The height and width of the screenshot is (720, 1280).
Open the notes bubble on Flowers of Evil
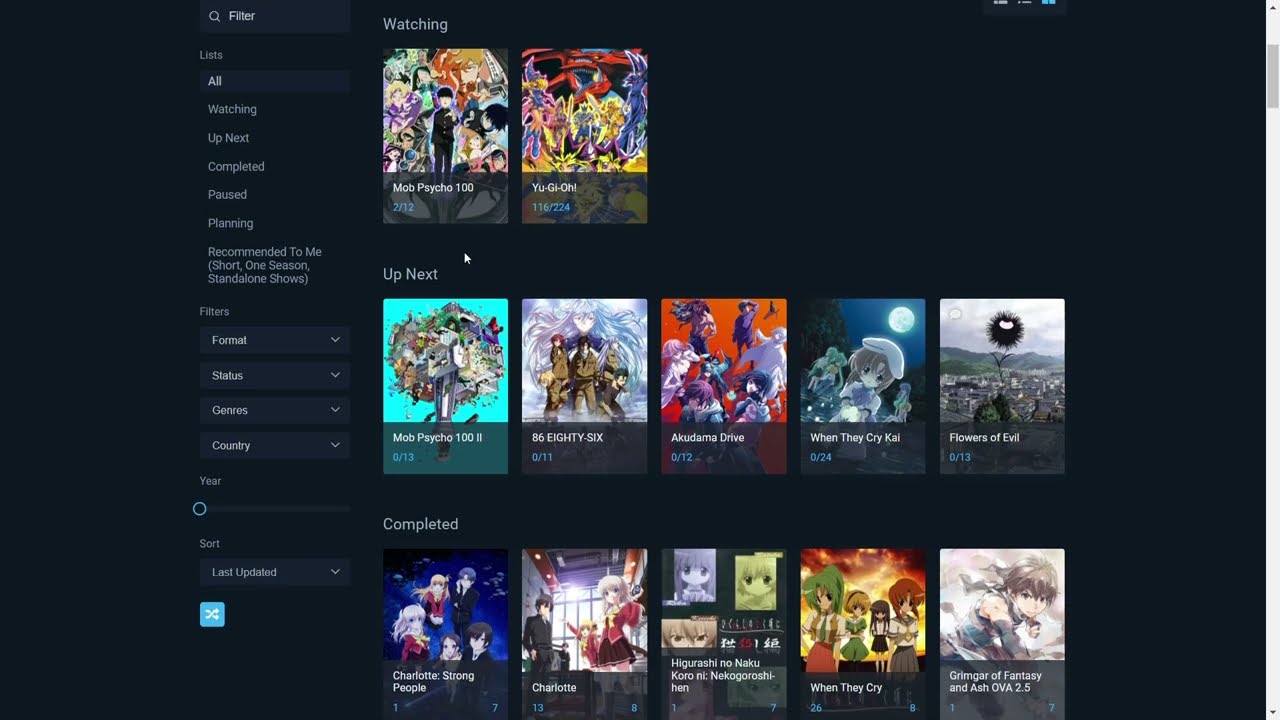[x=955, y=314]
